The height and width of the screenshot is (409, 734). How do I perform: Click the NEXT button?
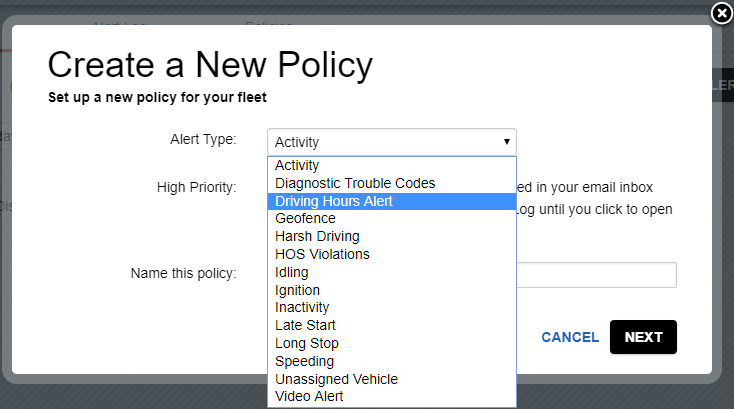pyautogui.click(x=643, y=337)
